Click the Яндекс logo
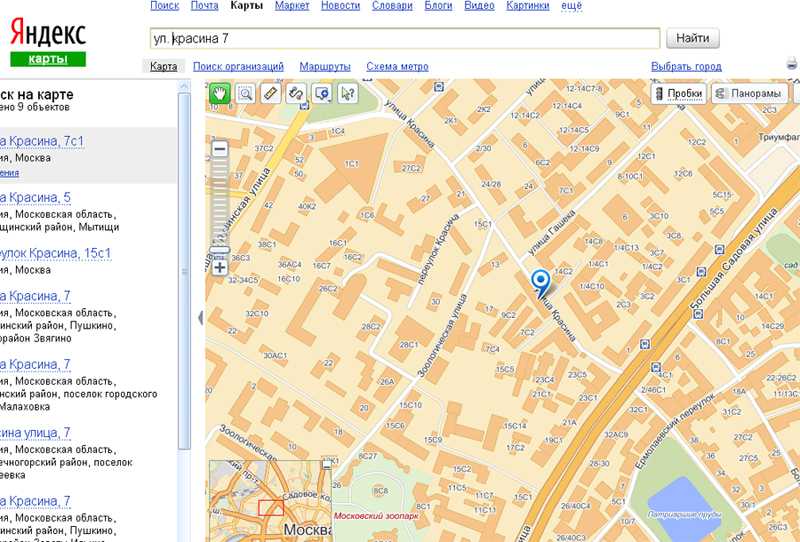The image size is (800, 542). (x=48, y=32)
